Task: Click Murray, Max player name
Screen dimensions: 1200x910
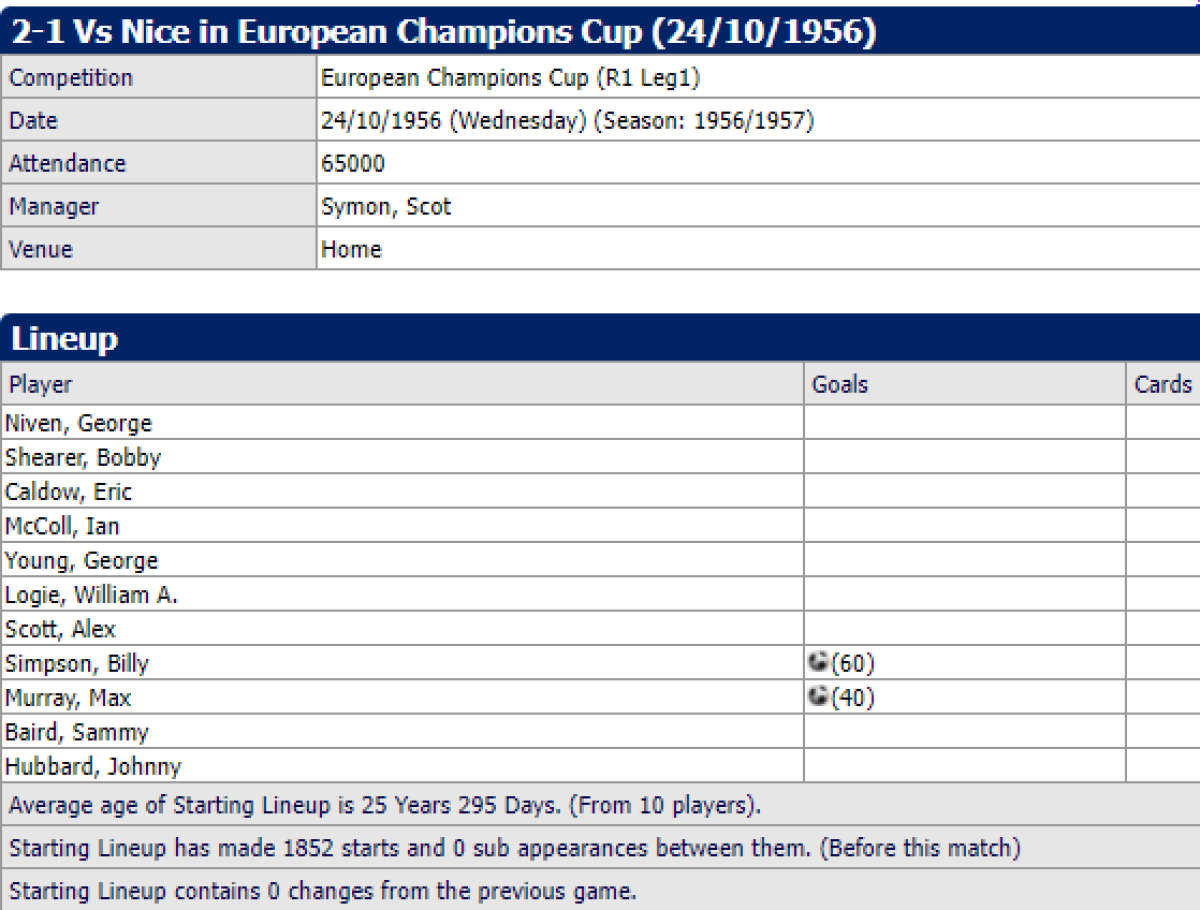Action: click(68, 698)
